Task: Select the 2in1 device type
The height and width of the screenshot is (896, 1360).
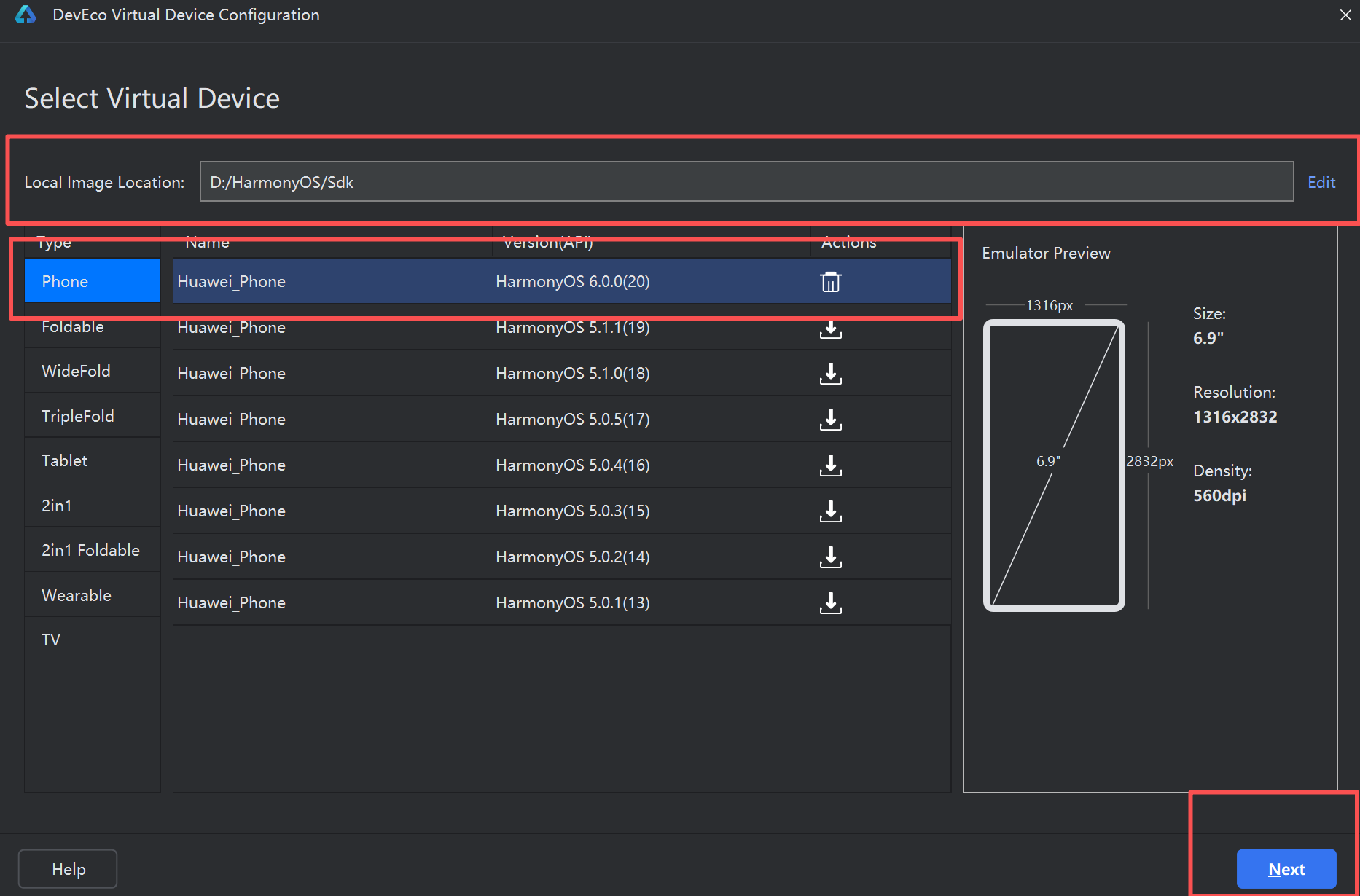Action: coord(92,506)
